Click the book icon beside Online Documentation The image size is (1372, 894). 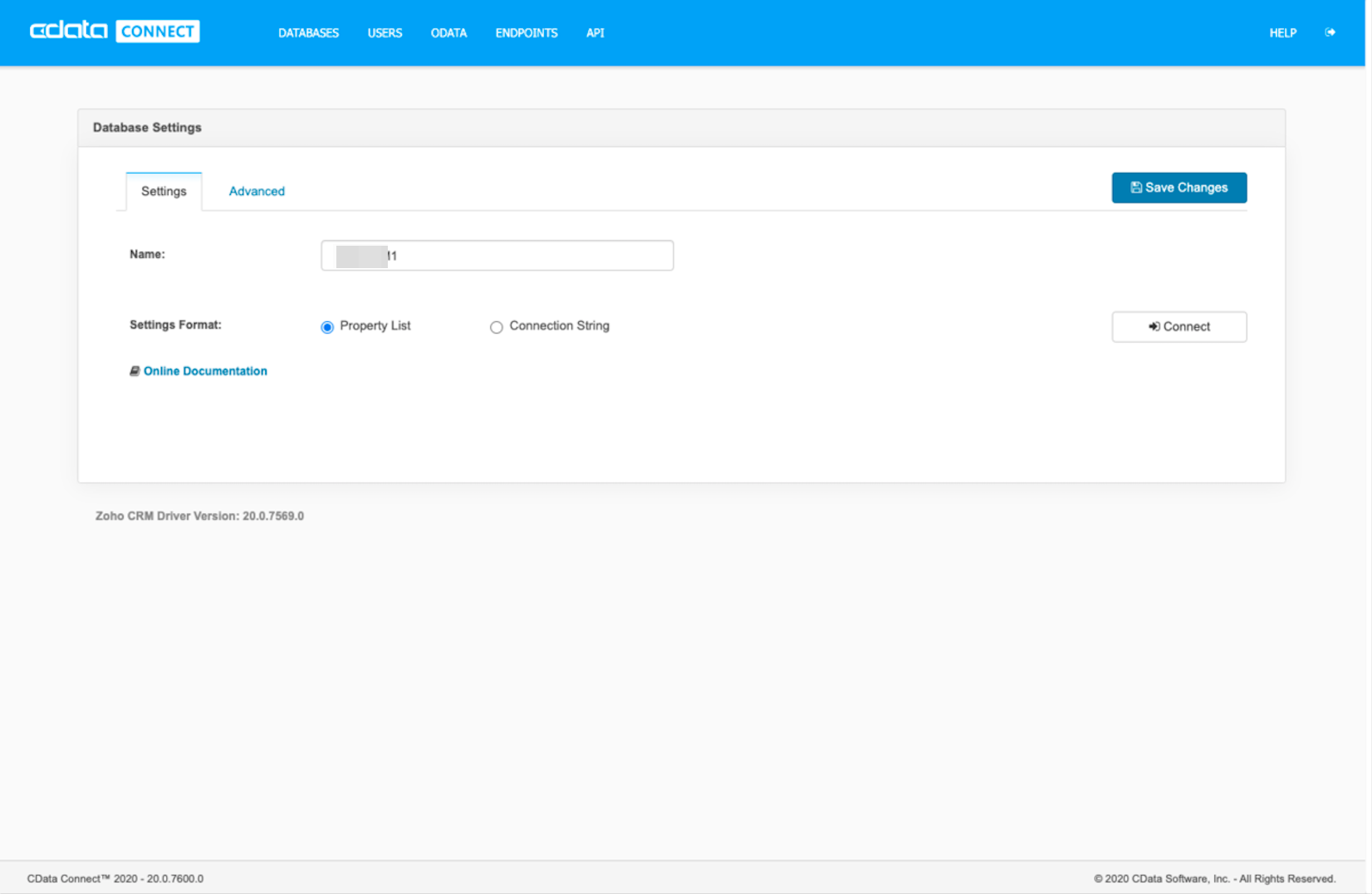point(135,371)
